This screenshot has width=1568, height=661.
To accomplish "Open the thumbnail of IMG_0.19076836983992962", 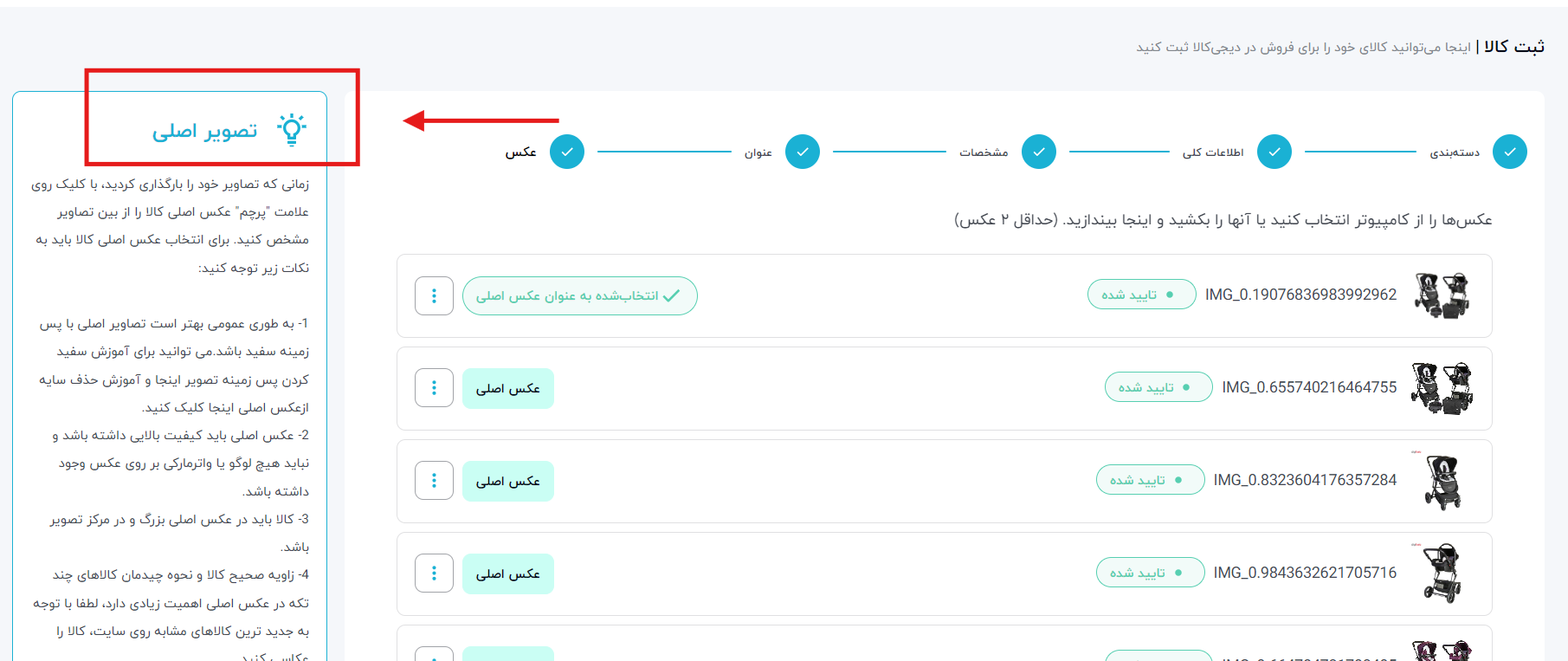I will coord(1442,295).
